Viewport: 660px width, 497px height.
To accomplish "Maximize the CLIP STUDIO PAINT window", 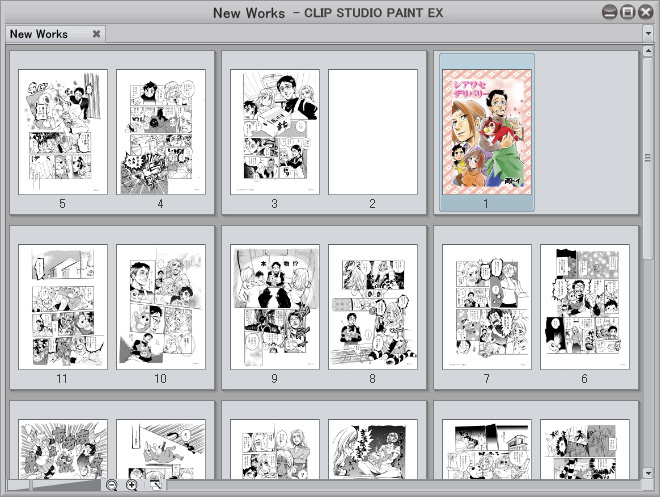I will [x=627, y=12].
